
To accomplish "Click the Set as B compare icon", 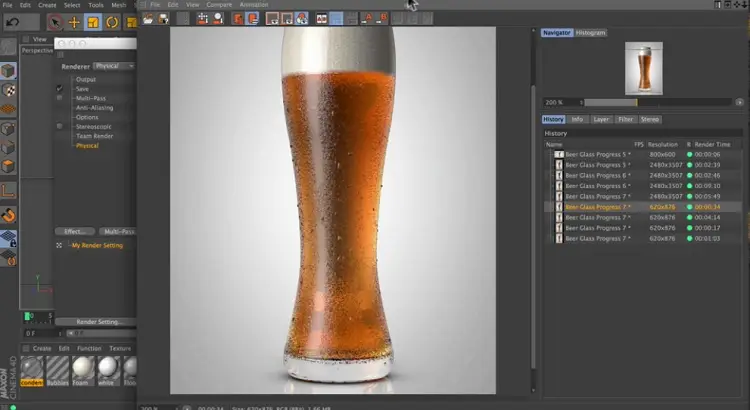I will pyautogui.click(x=382, y=19).
